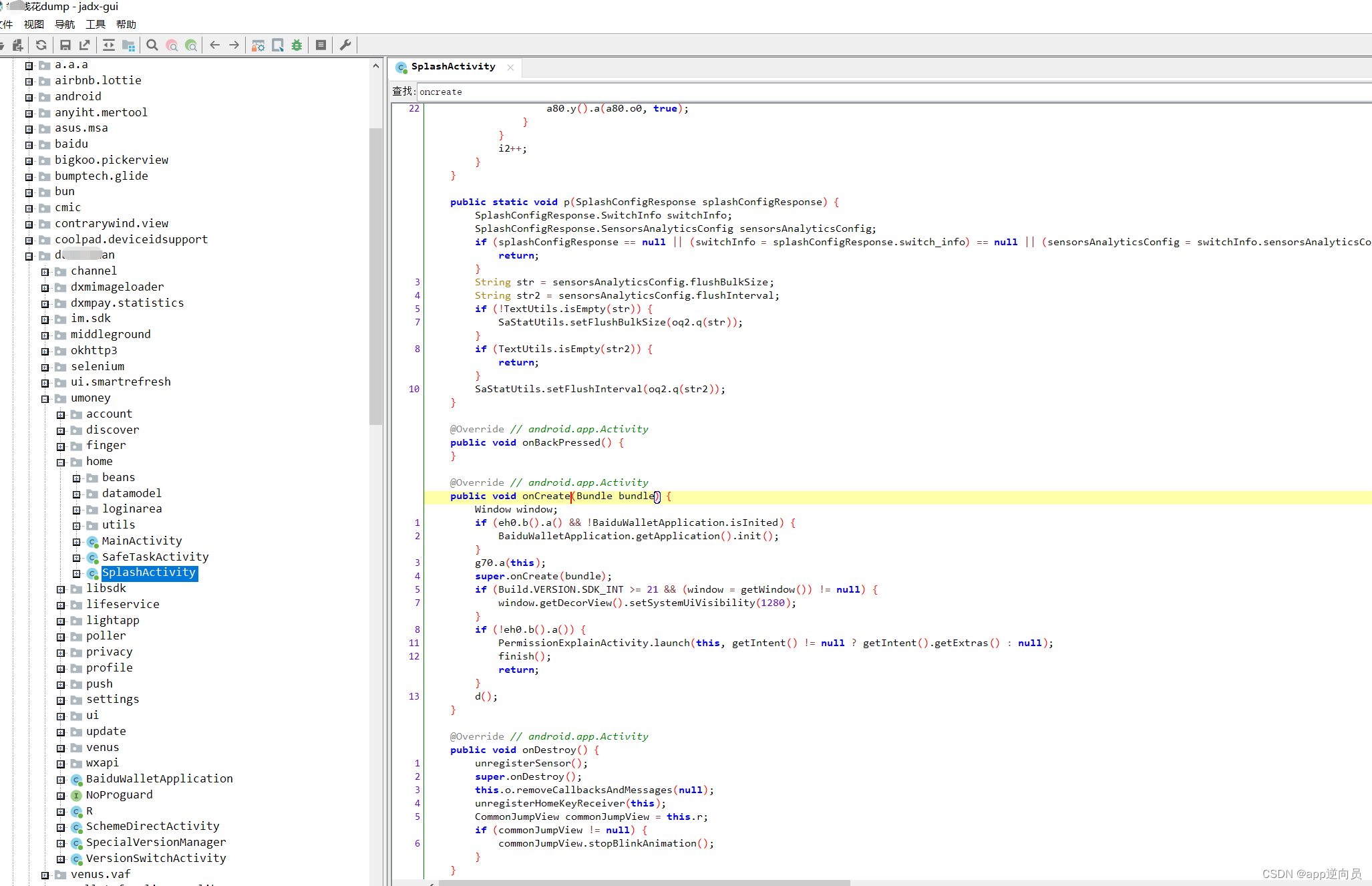The width and height of the screenshot is (1372, 886).
Task: Select the loginarea package
Action: click(x=132, y=508)
